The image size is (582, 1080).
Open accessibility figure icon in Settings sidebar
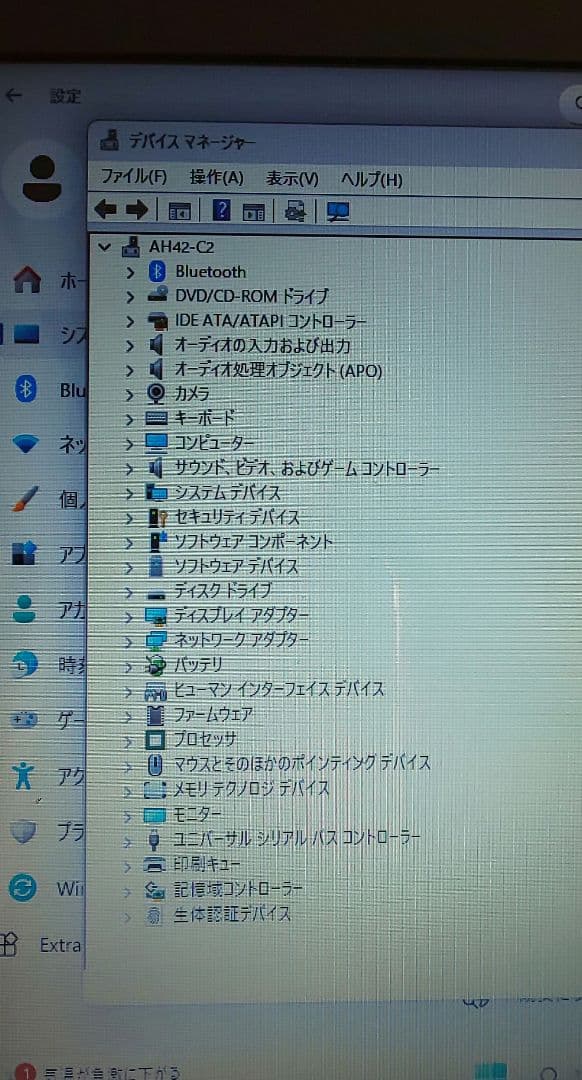coord(24,776)
